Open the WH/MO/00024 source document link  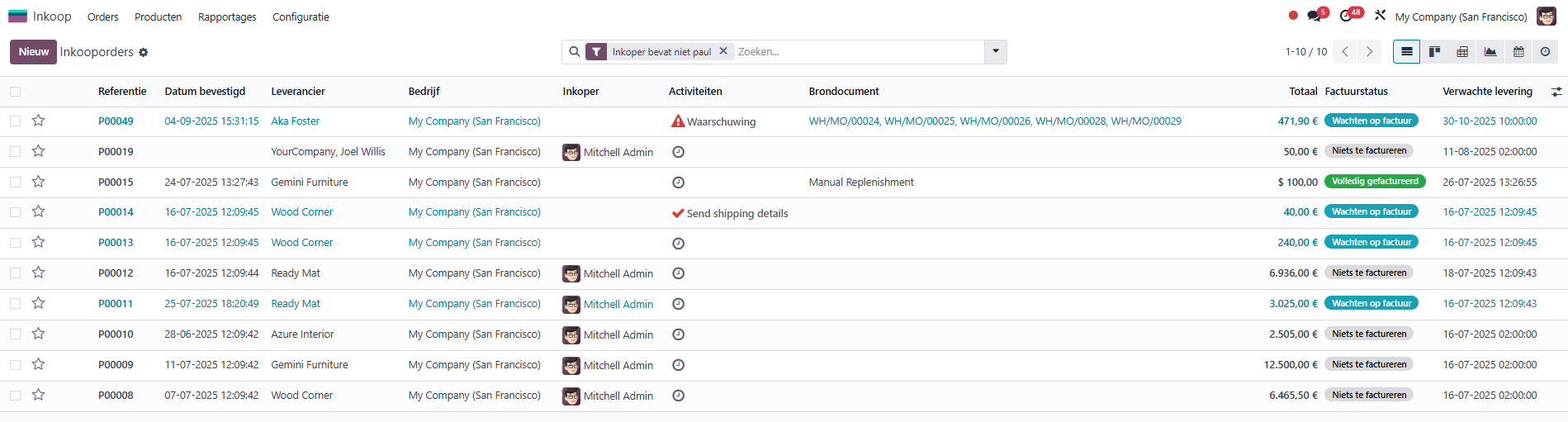click(843, 121)
